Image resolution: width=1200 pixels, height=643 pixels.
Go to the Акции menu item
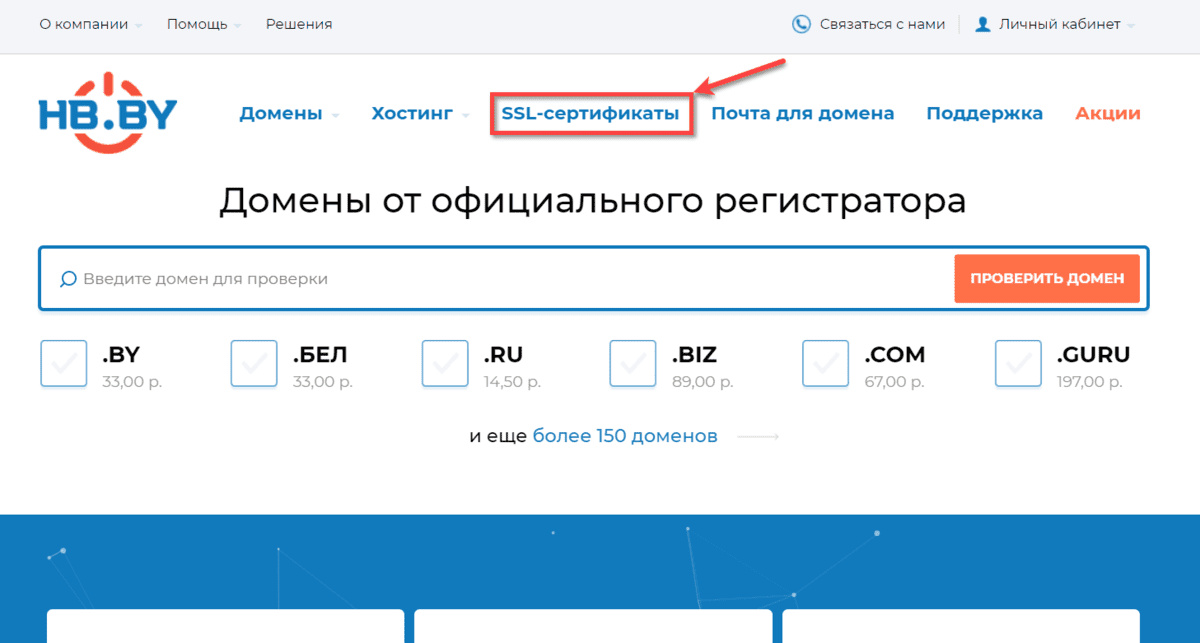click(x=1107, y=113)
